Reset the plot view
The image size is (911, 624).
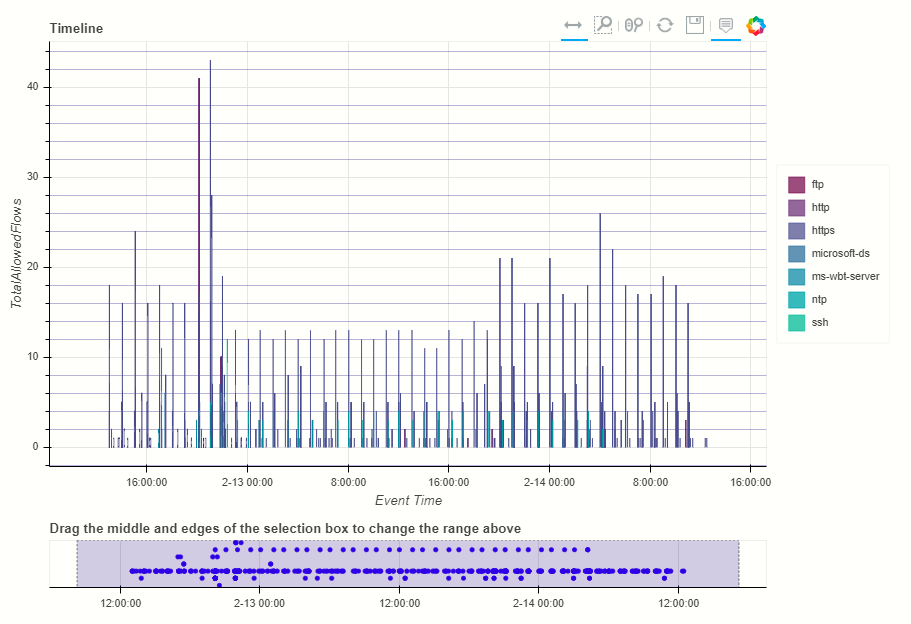point(665,25)
